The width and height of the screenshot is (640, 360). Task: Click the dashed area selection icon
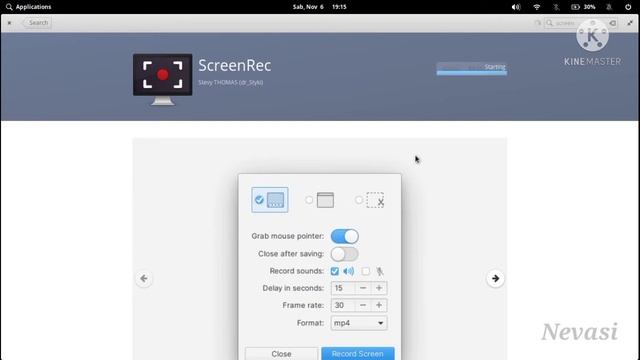pos(375,200)
